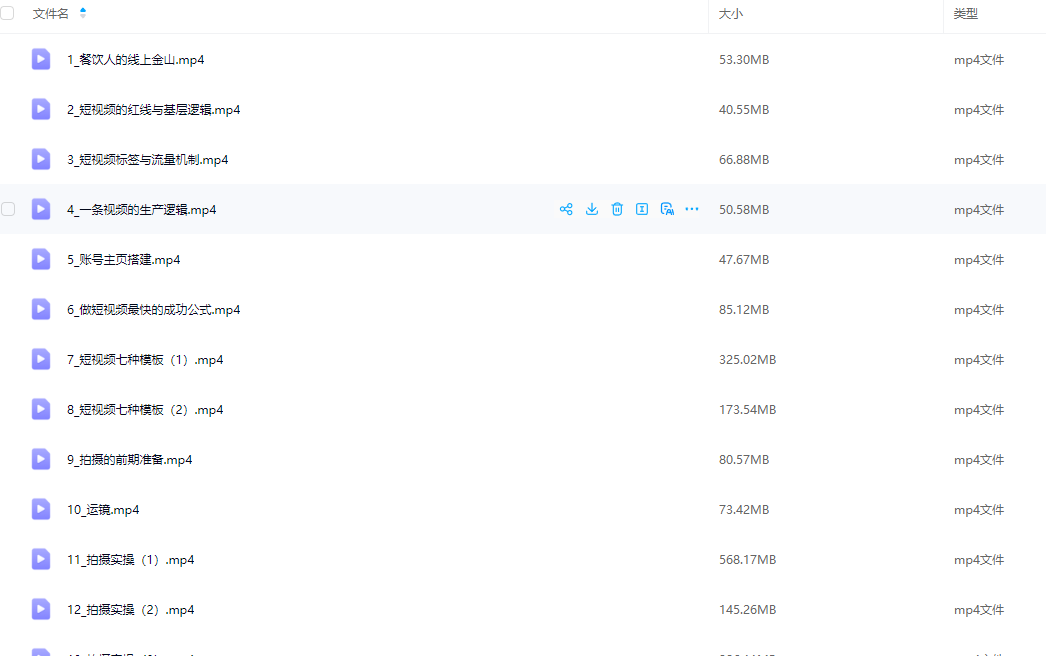Share the file 4_一条视频的生产逻辑.mp4

coord(566,209)
